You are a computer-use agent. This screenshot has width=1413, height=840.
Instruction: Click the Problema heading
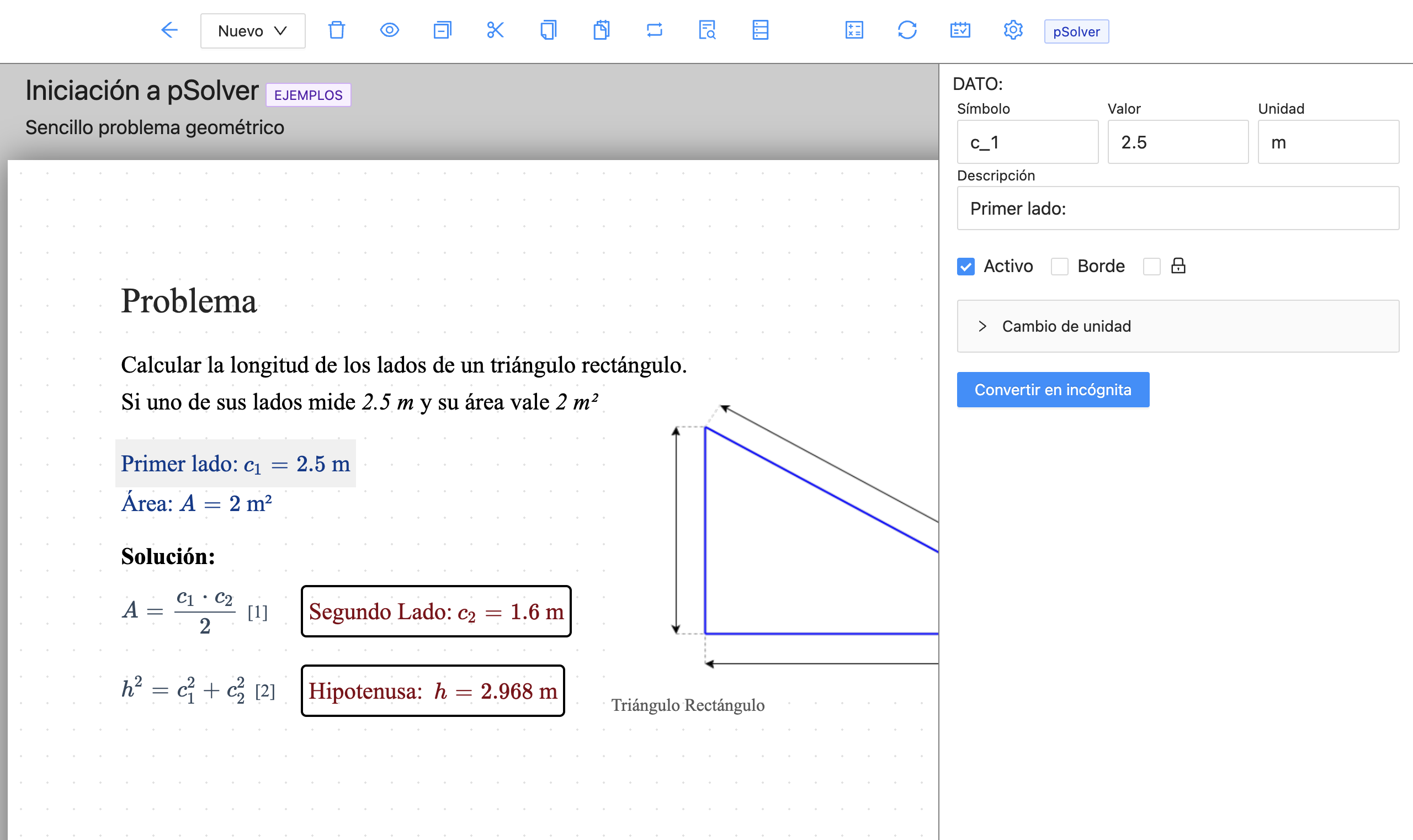pyautogui.click(x=189, y=301)
